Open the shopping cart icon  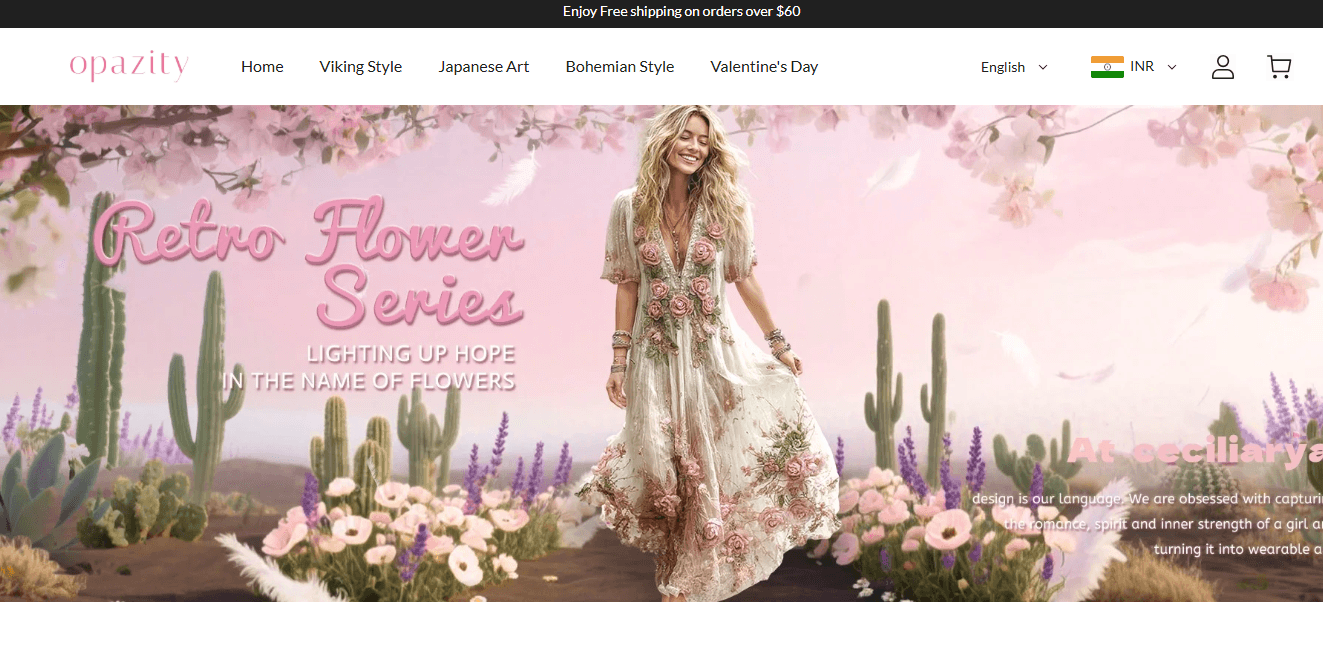tap(1278, 67)
